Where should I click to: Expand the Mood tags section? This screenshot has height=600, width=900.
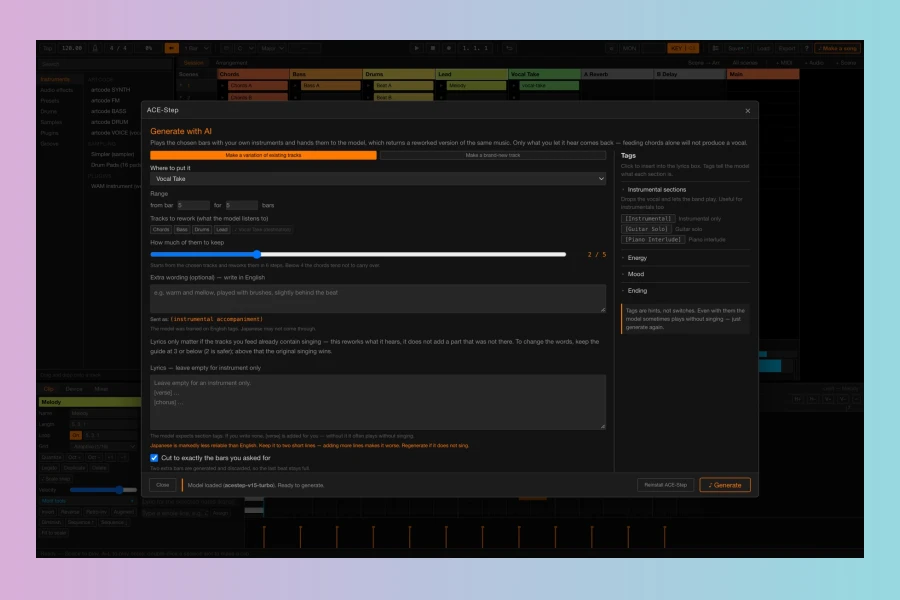pos(635,274)
